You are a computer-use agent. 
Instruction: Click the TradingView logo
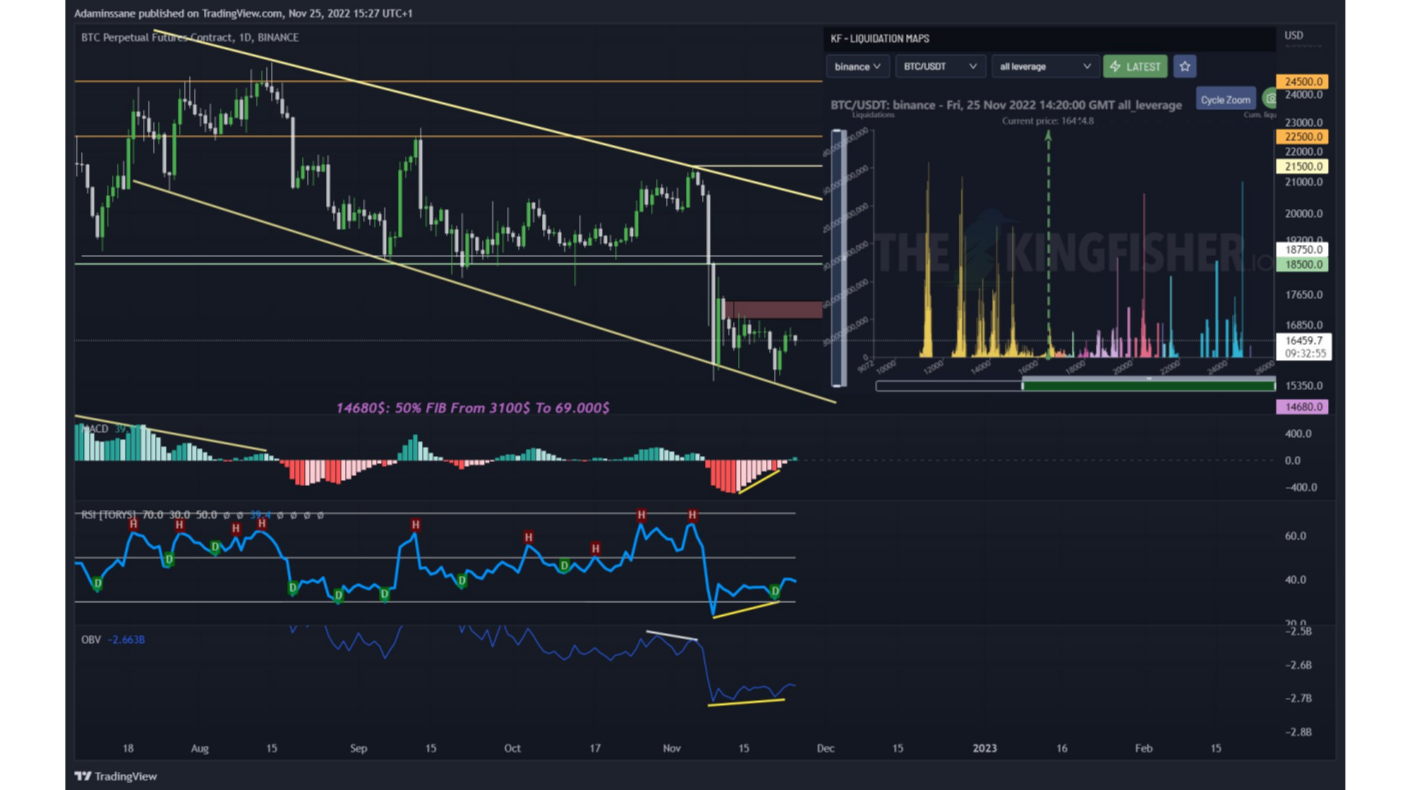tap(116, 776)
